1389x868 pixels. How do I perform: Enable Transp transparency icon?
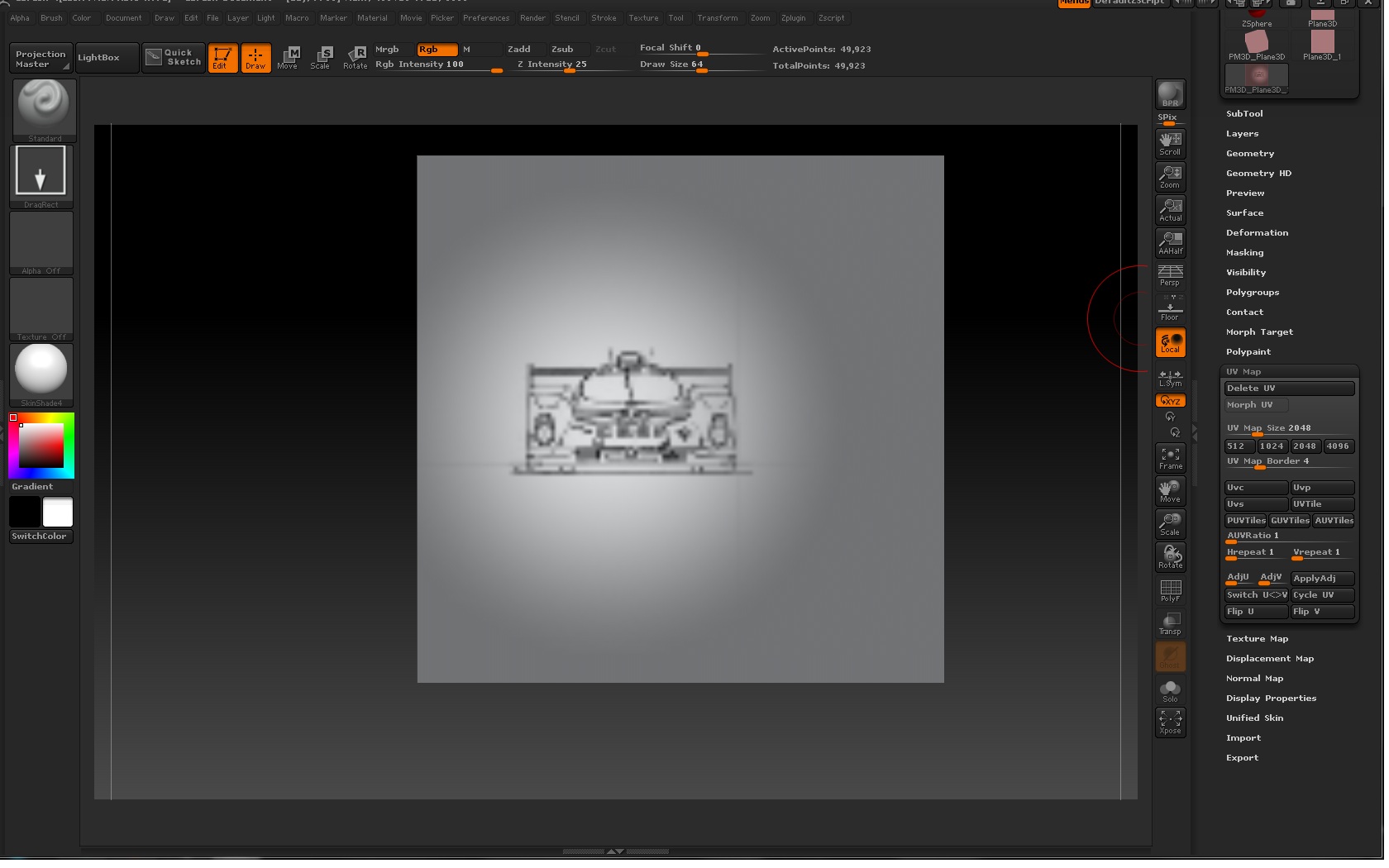click(x=1170, y=623)
